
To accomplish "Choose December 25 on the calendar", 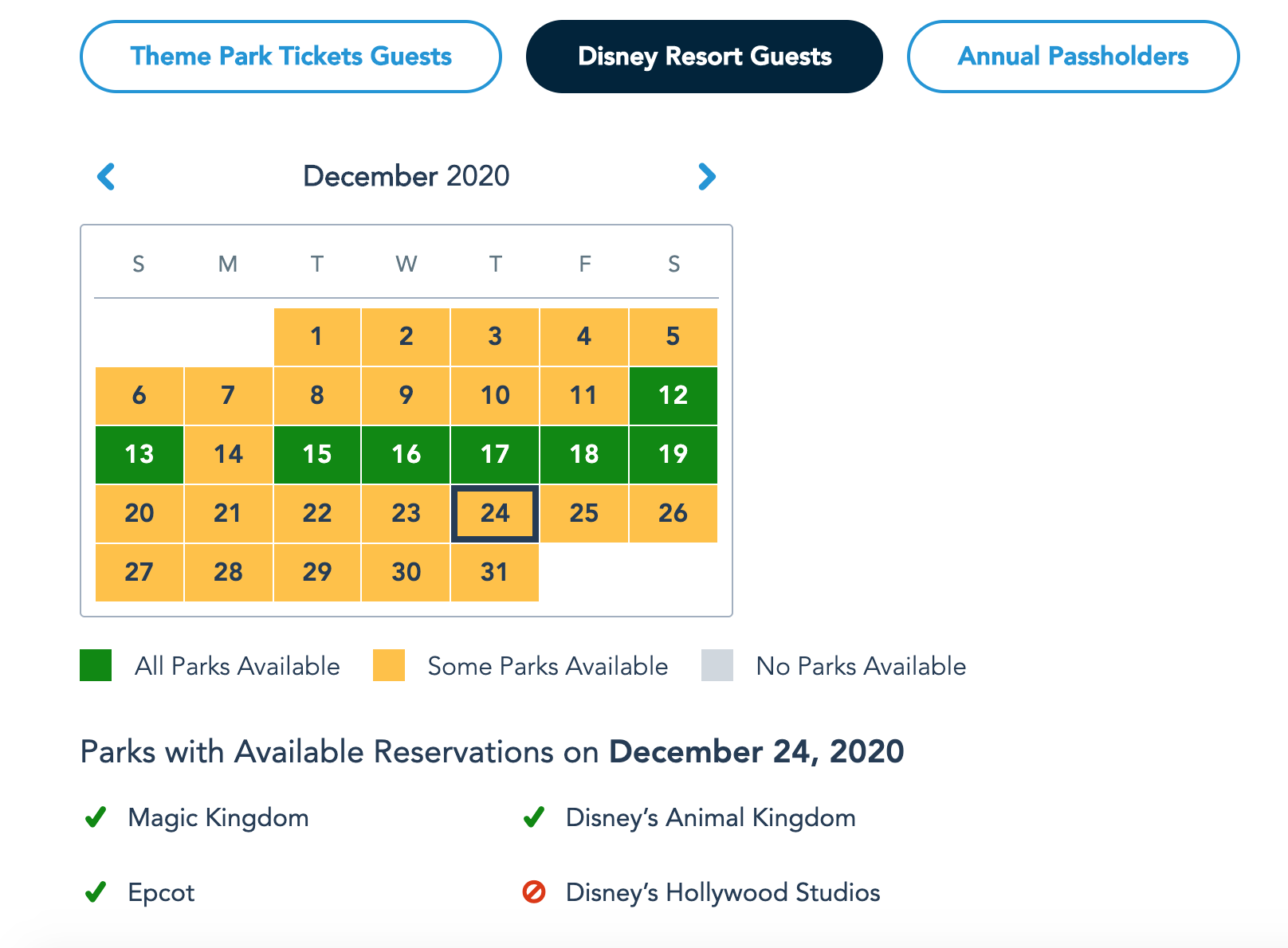I will (x=584, y=513).
